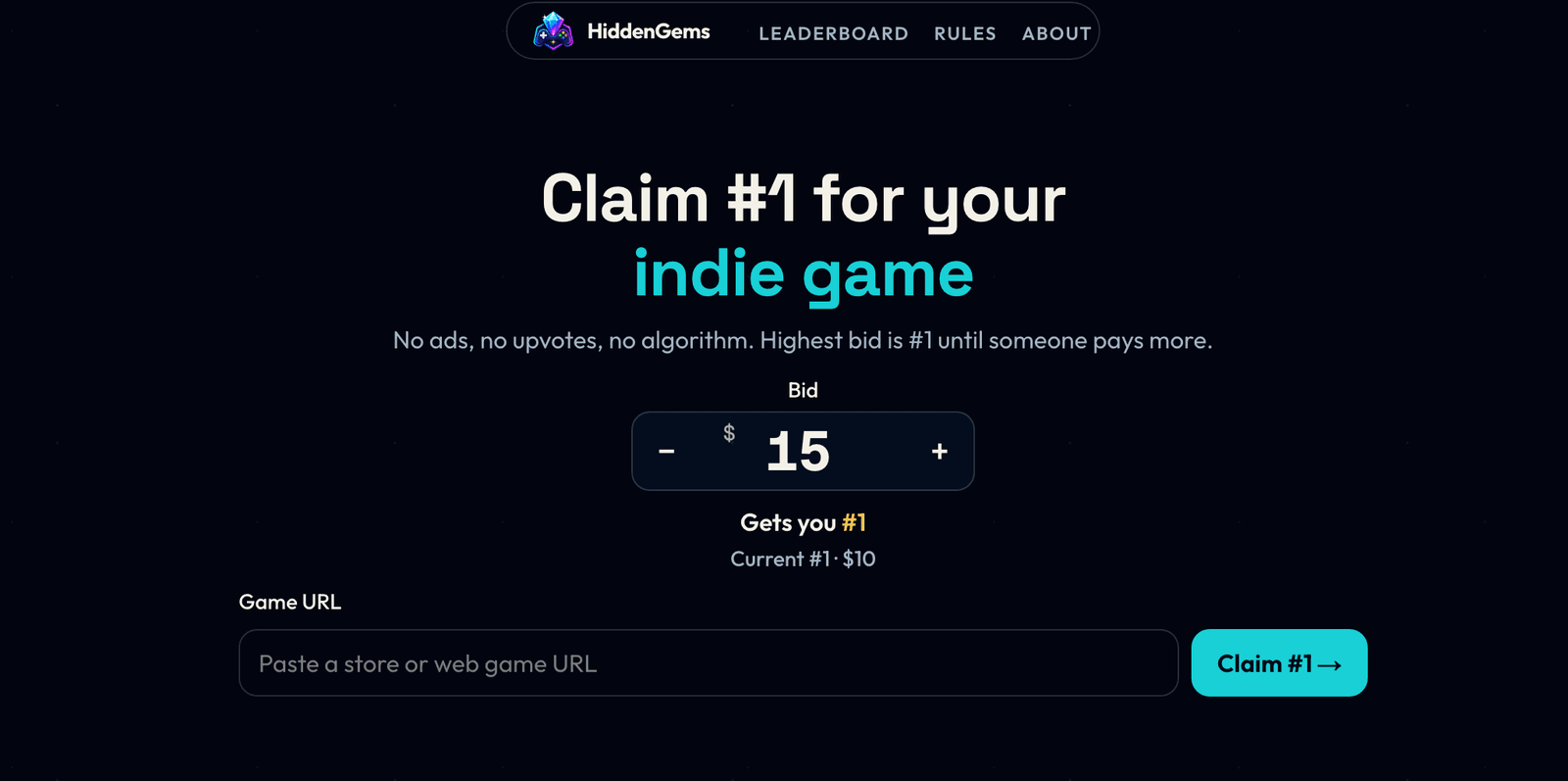Click the 'Claim #1 for your' headline

coord(804,200)
